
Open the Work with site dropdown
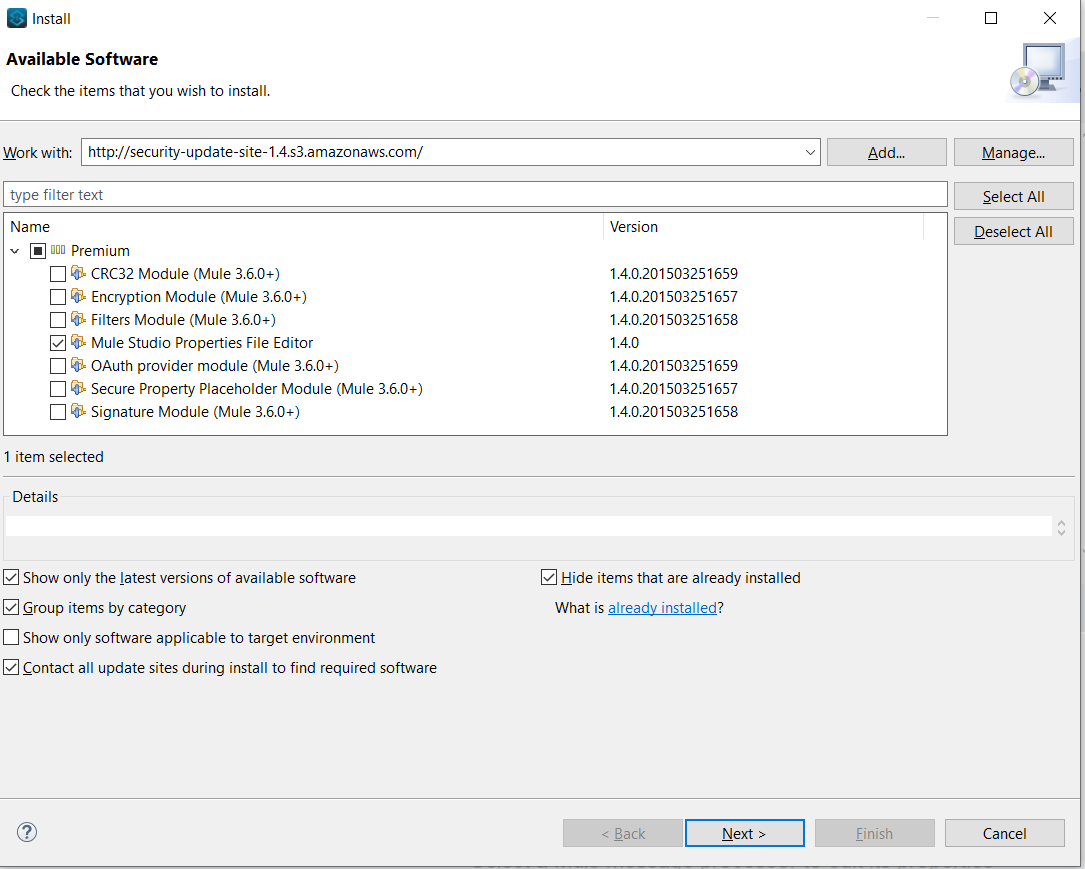tap(809, 152)
